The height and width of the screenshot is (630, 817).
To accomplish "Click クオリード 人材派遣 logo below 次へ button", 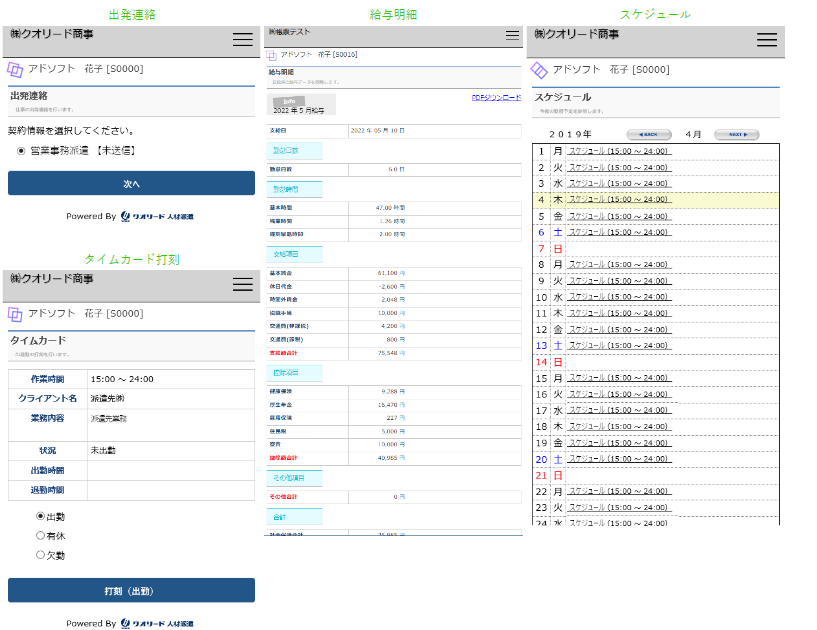I will 157,216.
